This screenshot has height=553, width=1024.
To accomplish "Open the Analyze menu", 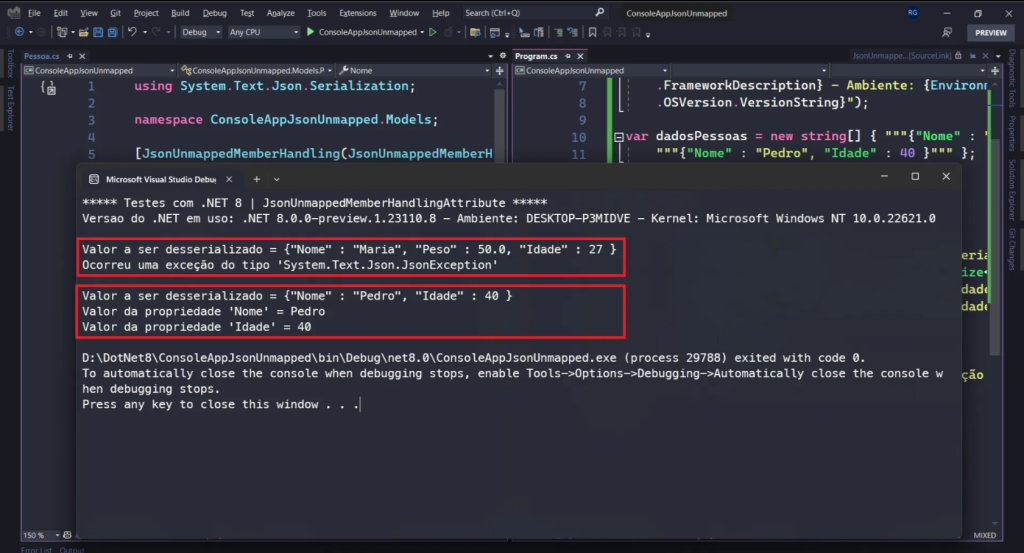I will click(x=281, y=12).
